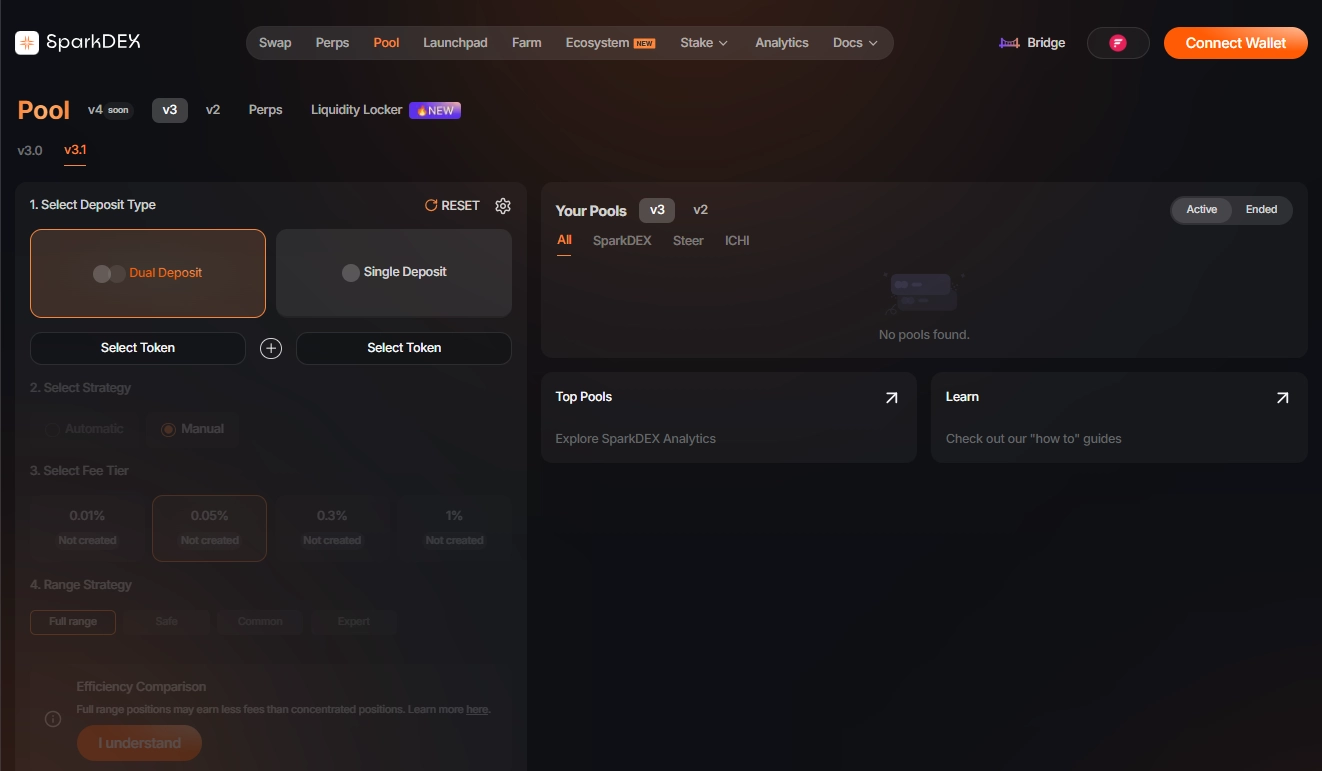This screenshot has width=1322, height=771.
Task: Filter Your Pools by Steer
Action: pos(688,241)
